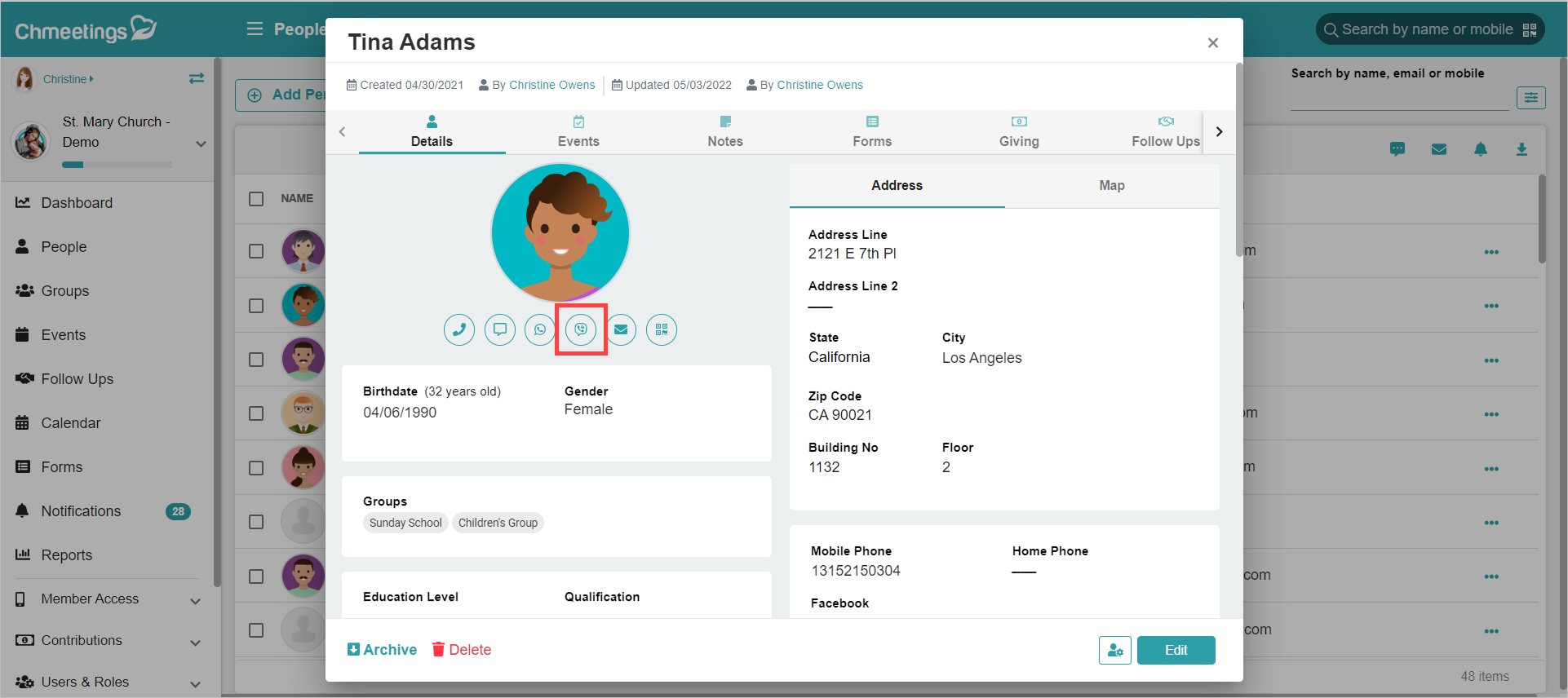Open QR scanner in top search bar
The image size is (1568, 698).
[1530, 30]
